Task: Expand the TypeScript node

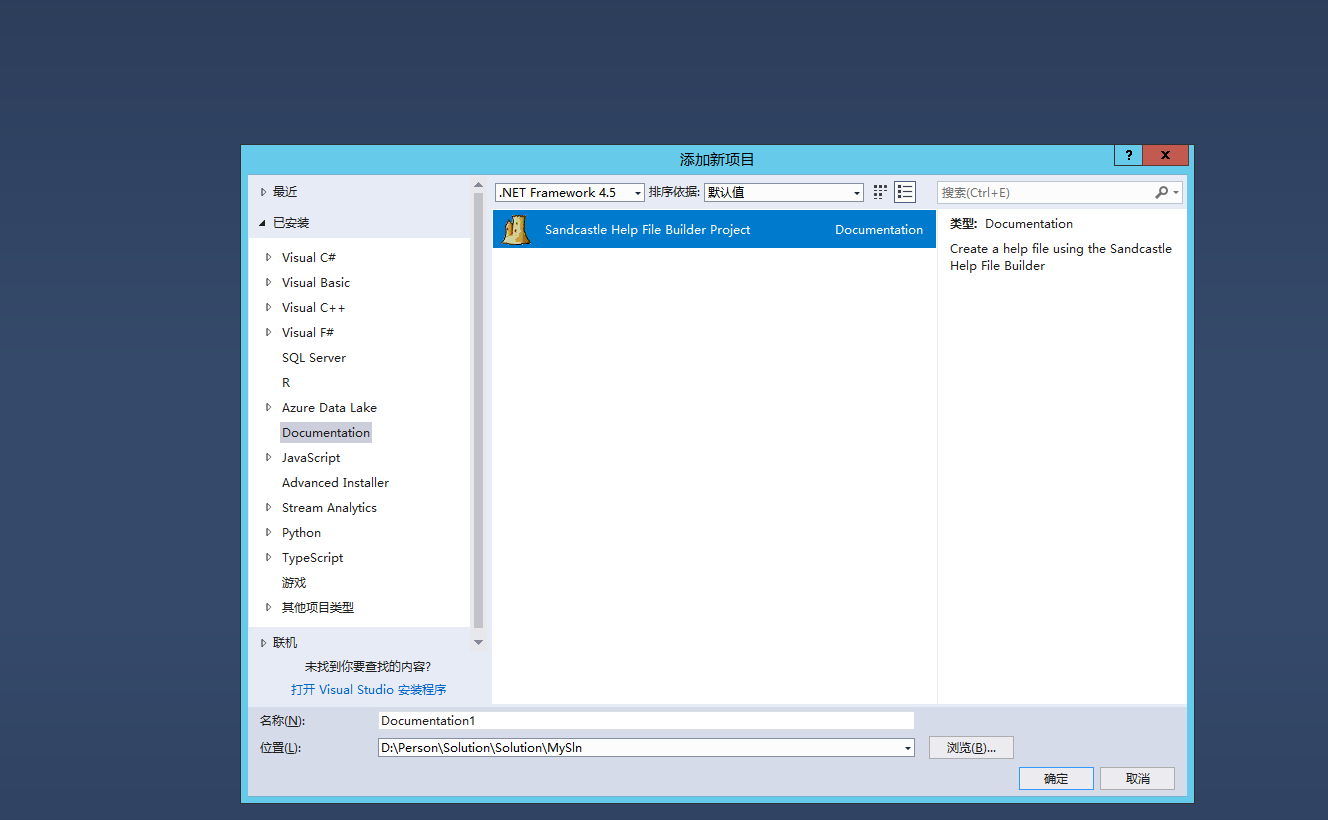Action: point(269,557)
